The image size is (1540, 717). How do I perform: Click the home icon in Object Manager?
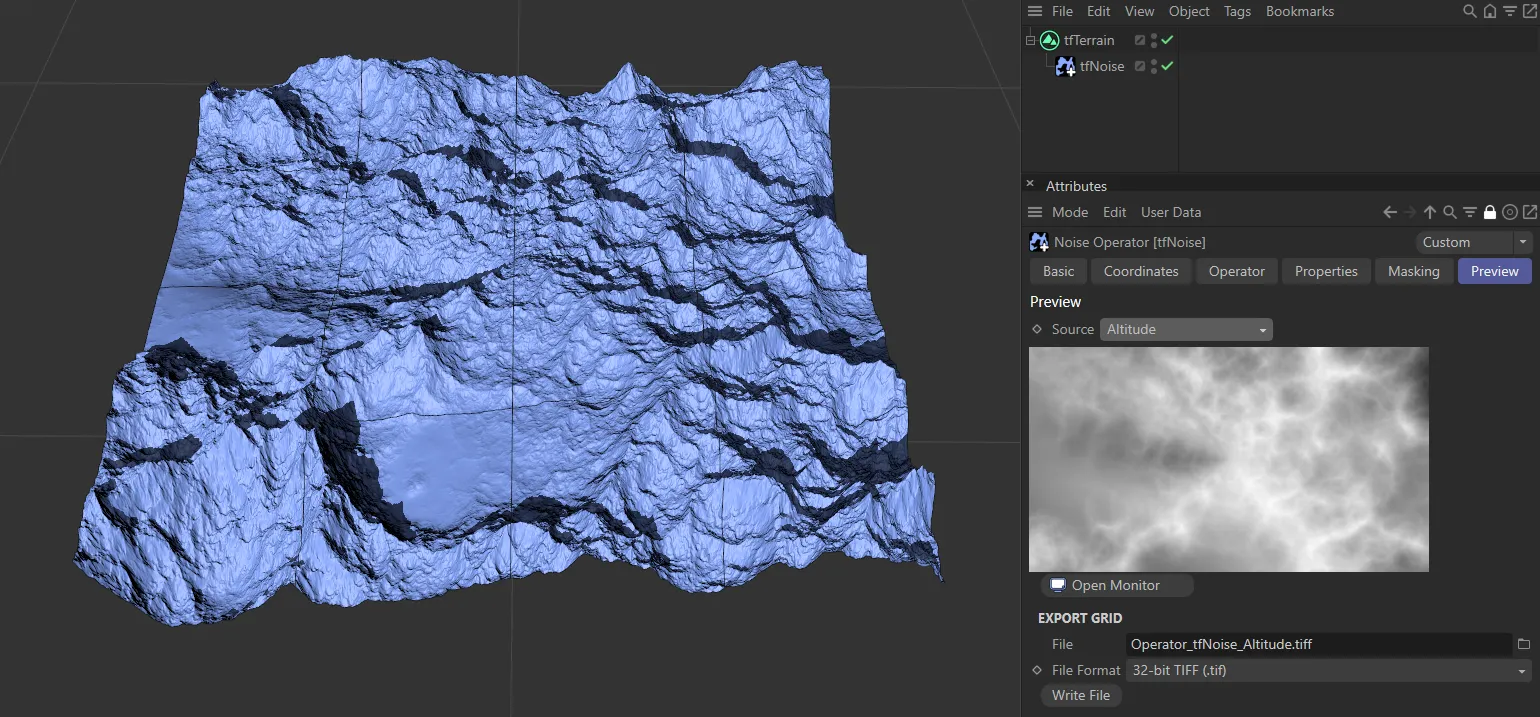click(1490, 12)
